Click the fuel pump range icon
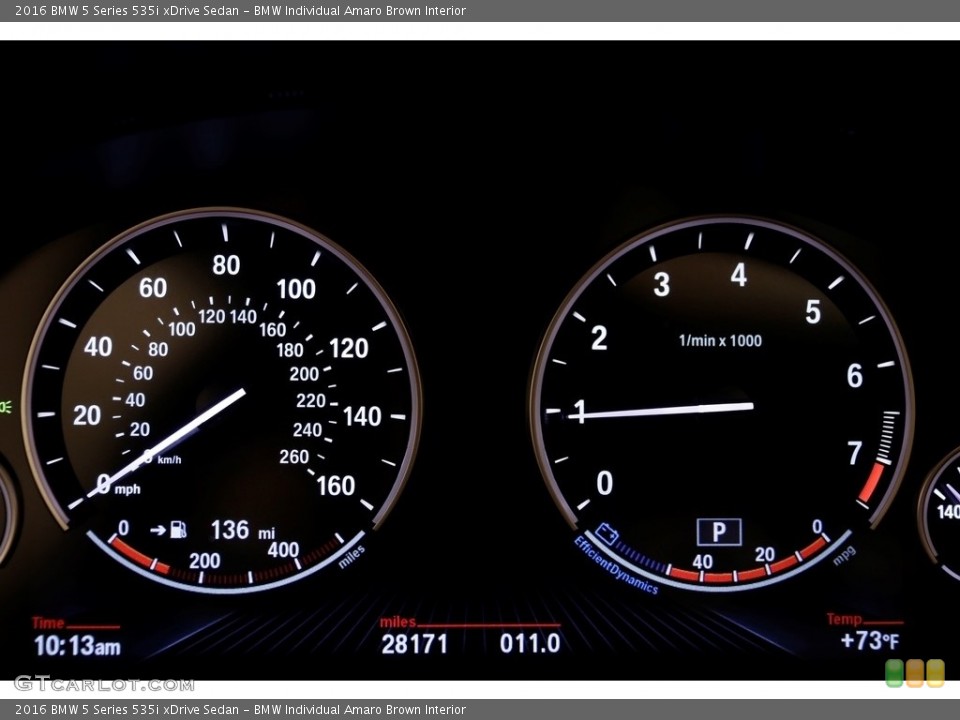This screenshot has width=960, height=720. point(178,529)
